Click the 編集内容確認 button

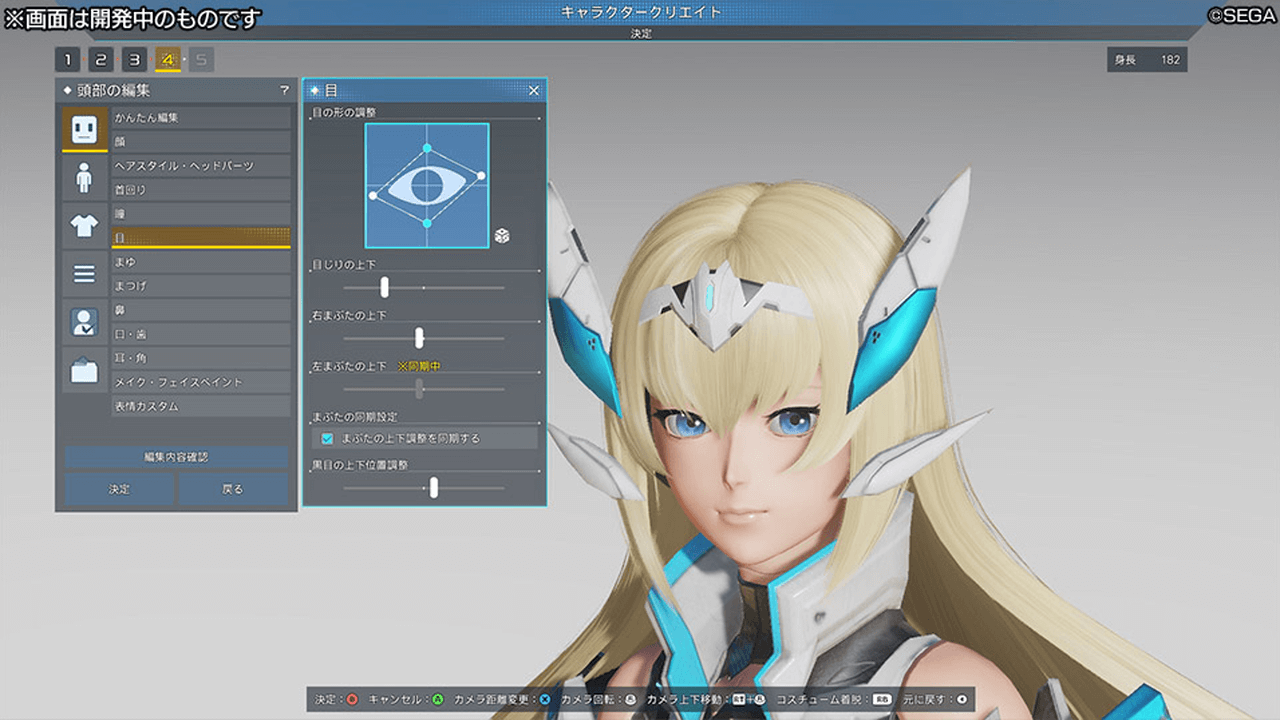176,457
